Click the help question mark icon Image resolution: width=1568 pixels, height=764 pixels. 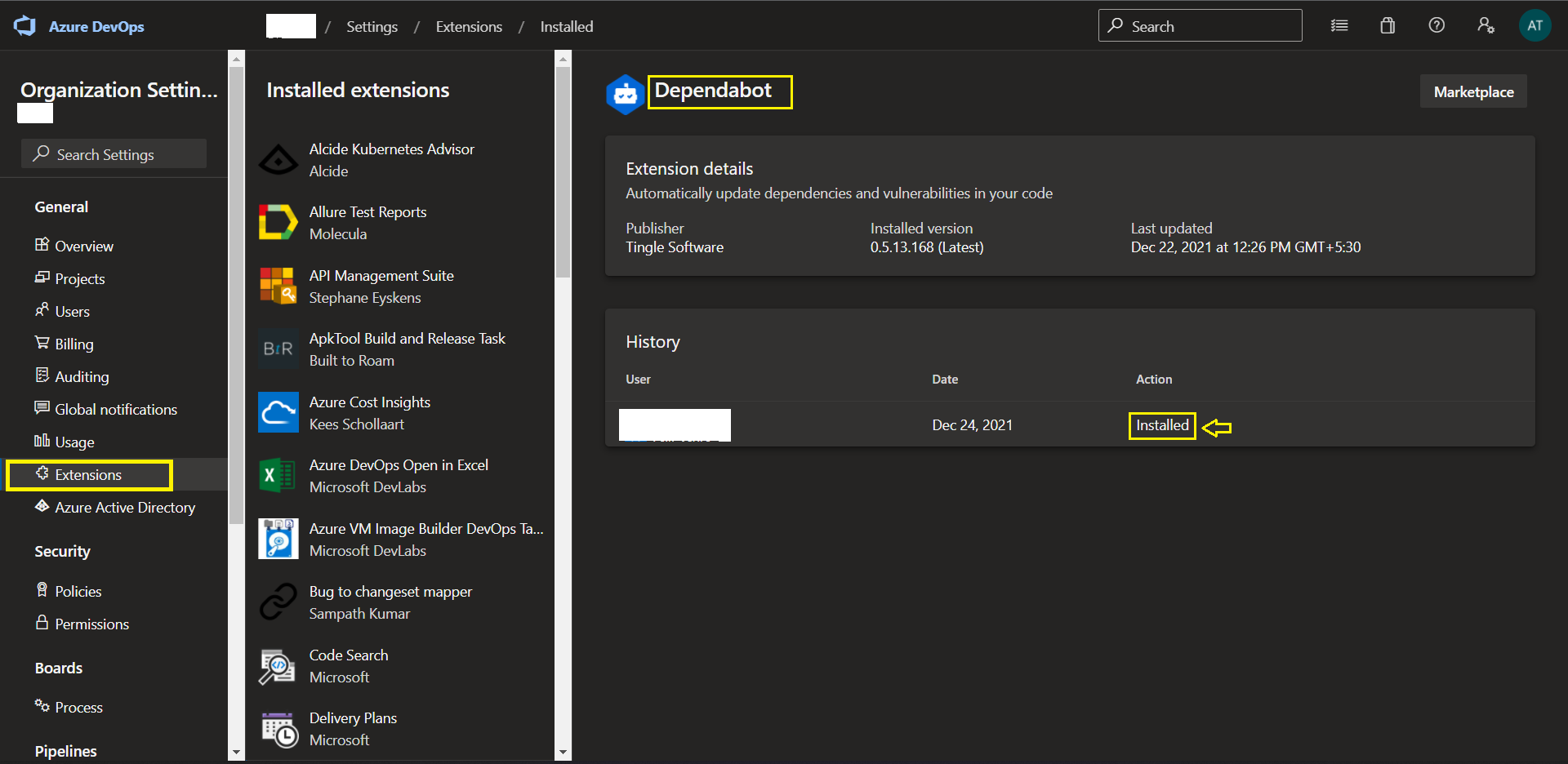click(1437, 26)
